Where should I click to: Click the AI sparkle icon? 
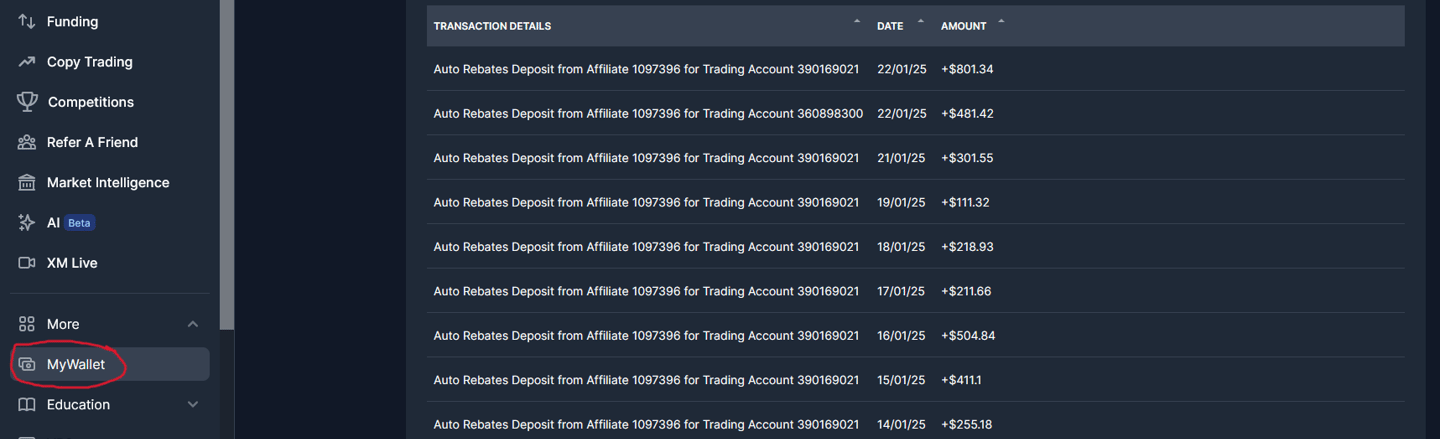[x=27, y=223]
